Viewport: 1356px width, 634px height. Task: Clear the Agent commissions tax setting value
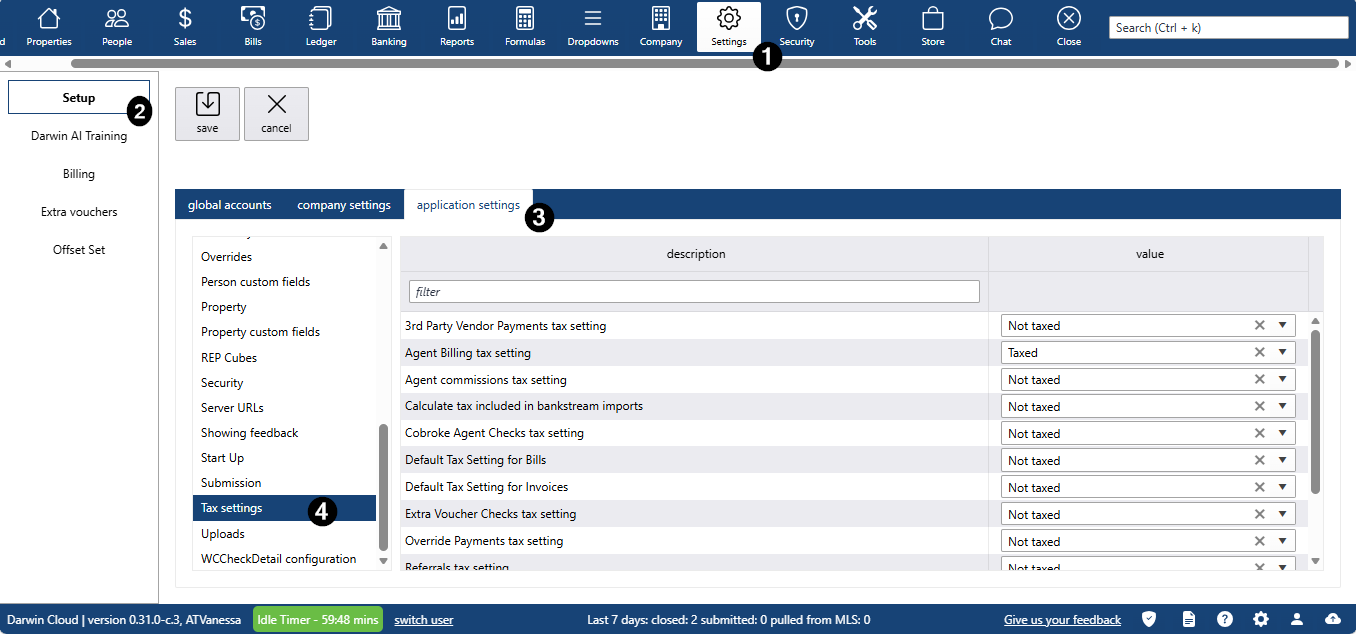(1260, 380)
